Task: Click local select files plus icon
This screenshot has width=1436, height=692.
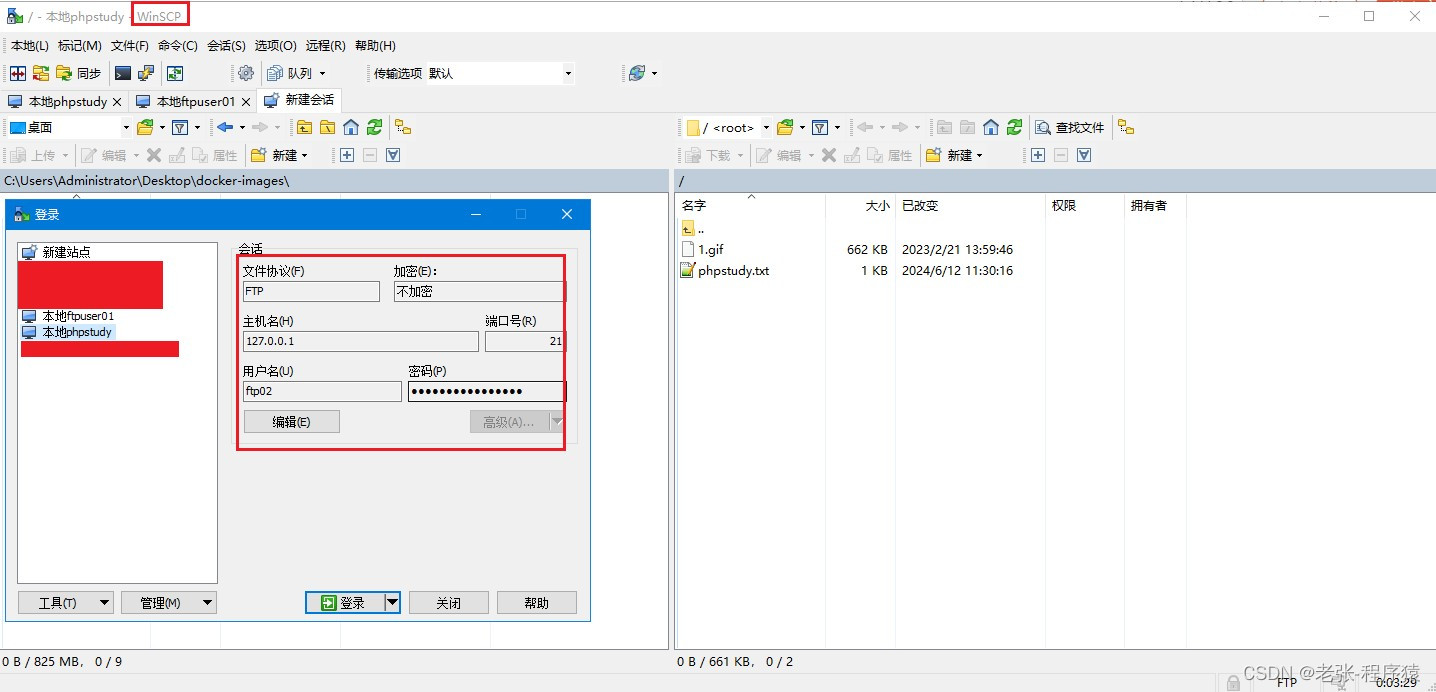Action: [346, 155]
